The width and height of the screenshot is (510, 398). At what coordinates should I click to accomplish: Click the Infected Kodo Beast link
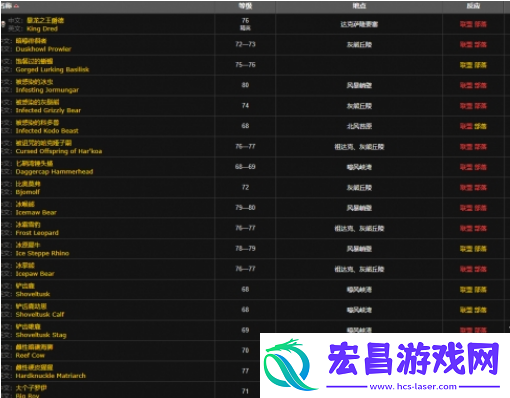click(x=47, y=131)
